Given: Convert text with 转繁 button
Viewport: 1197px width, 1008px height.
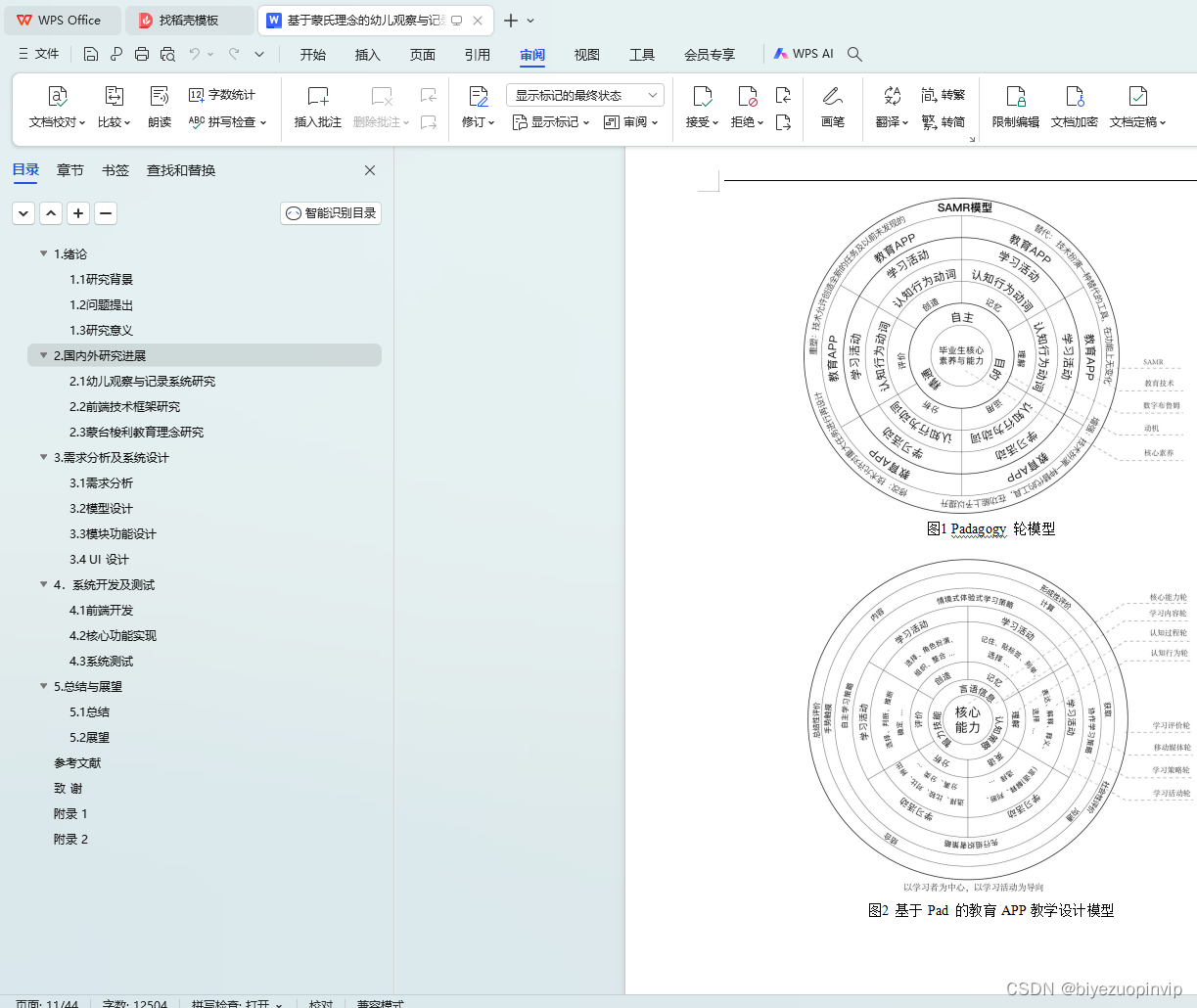Looking at the screenshot, I should (944, 95).
